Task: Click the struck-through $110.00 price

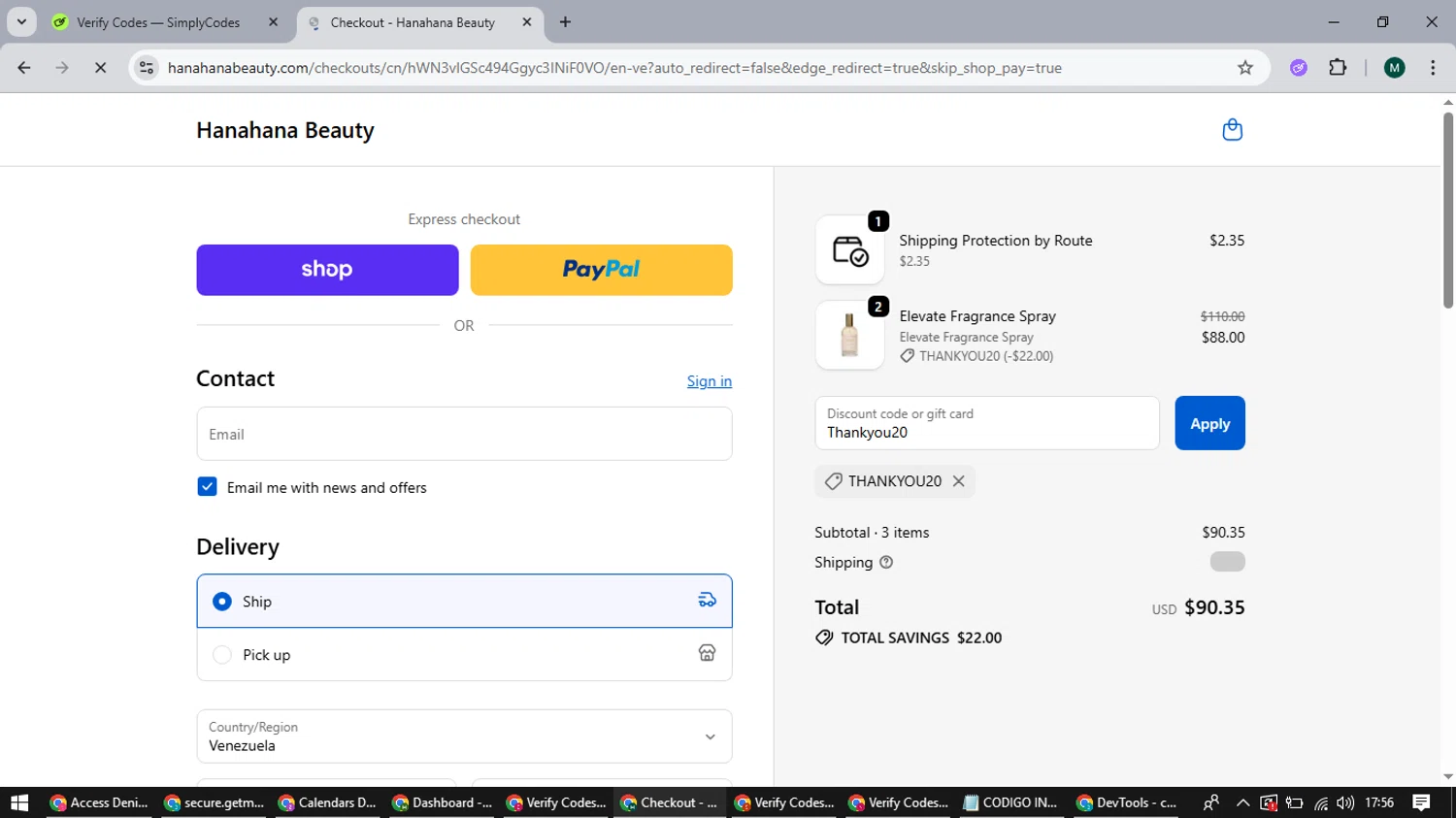Action: tap(1222, 316)
